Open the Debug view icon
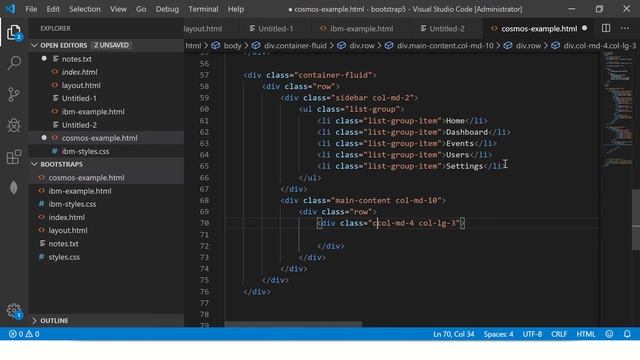 click(x=14, y=125)
